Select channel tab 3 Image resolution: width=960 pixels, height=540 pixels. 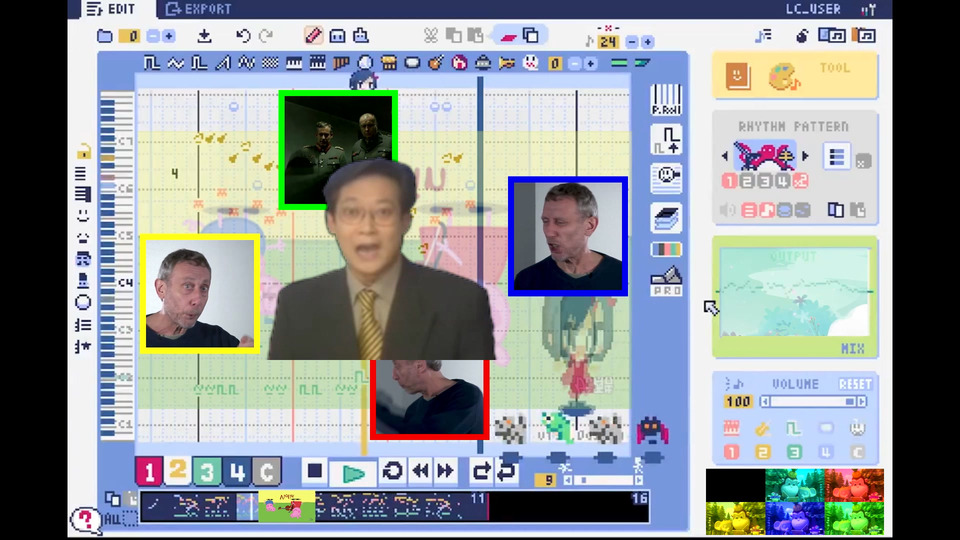pyautogui.click(x=207, y=471)
